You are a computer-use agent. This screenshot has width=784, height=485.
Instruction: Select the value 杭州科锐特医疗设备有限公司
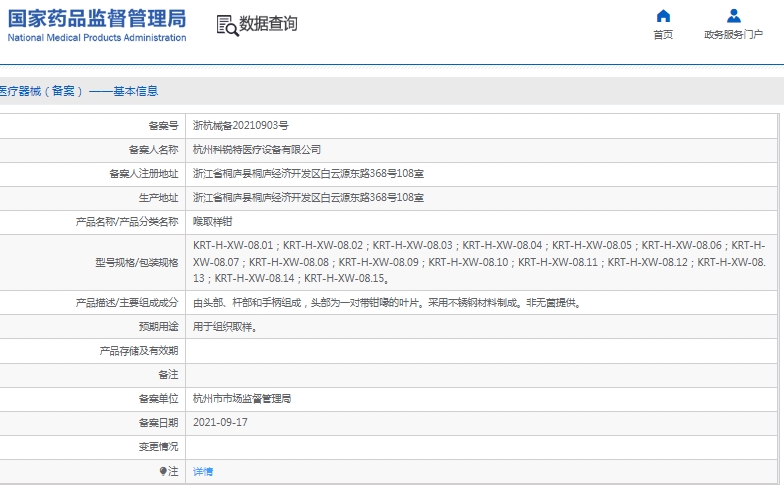257,150
